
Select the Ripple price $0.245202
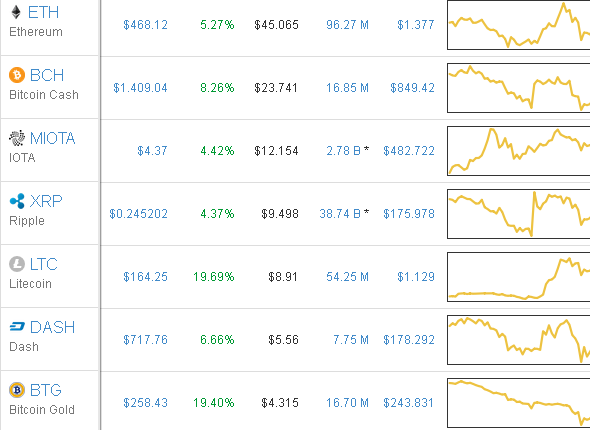138,214
